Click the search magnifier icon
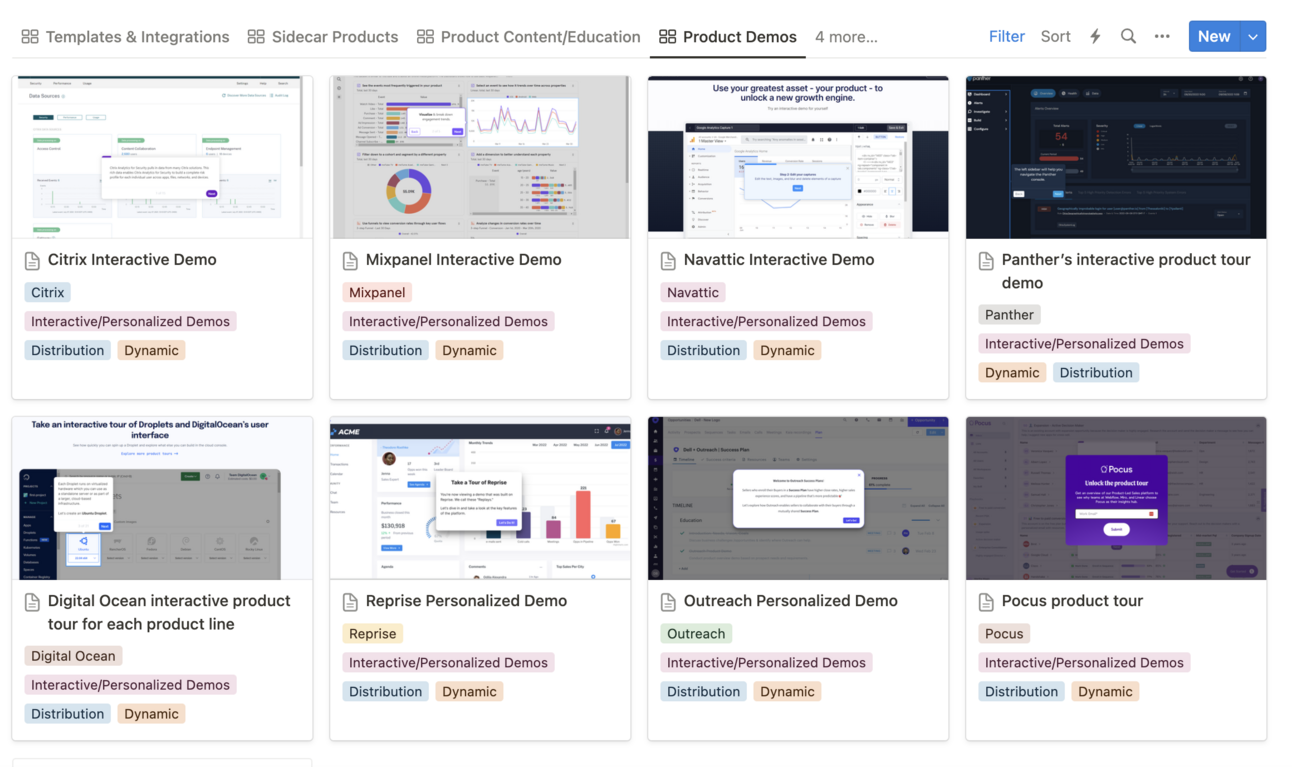1292x767 pixels. coord(1128,36)
